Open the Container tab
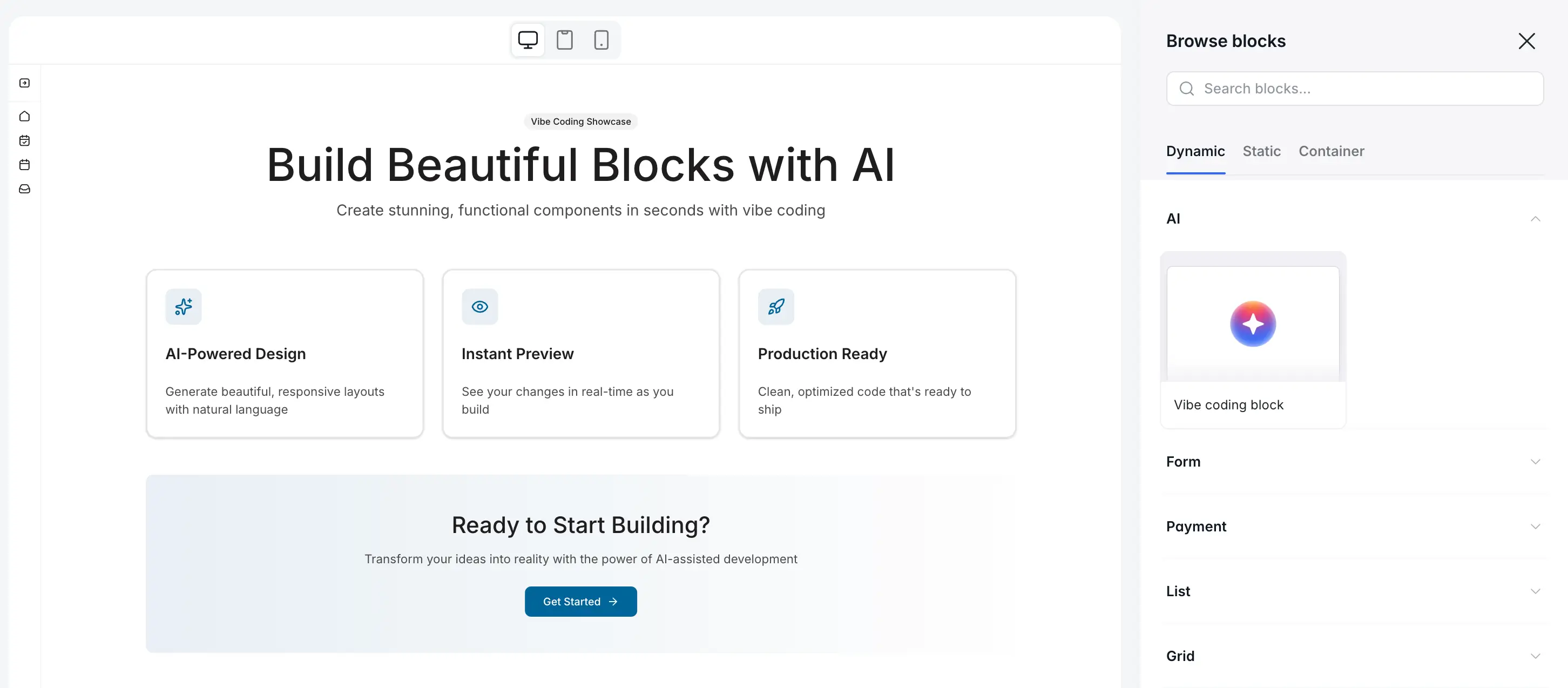Image resolution: width=1568 pixels, height=688 pixels. tap(1332, 151)
